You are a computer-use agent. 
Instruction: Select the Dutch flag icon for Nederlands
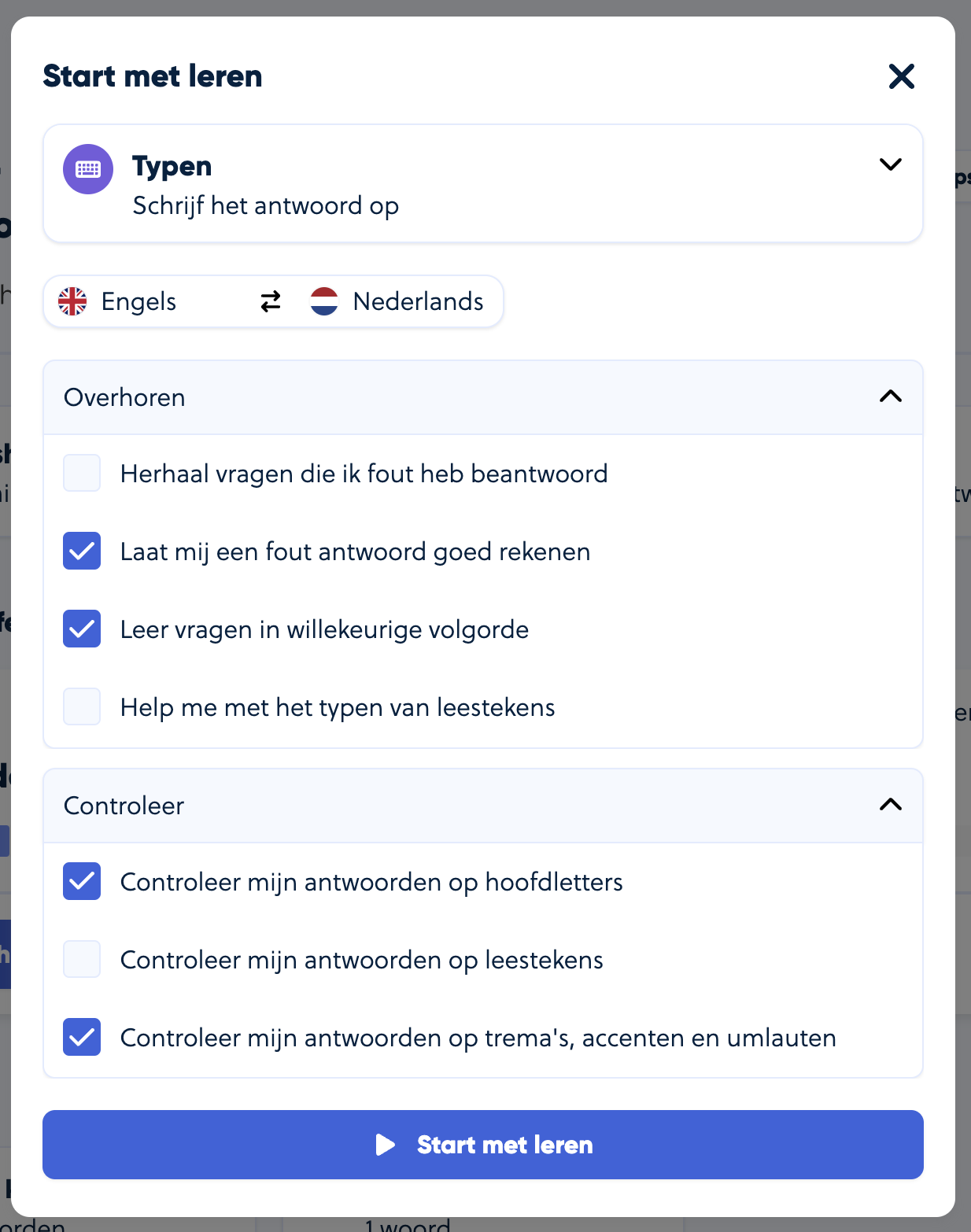tap(325, 301)
